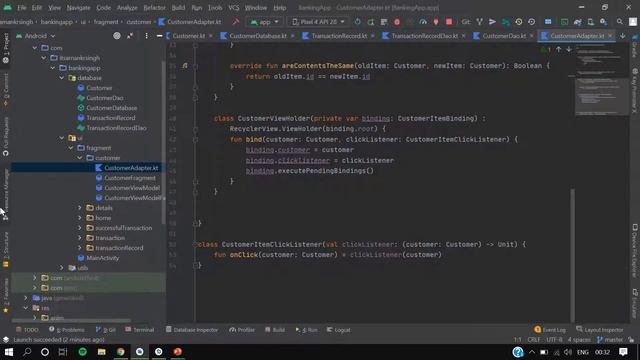Viewport: 640px width, 360px height.
Task: Click the Make Project hammer icon
Action: (236, 22)
